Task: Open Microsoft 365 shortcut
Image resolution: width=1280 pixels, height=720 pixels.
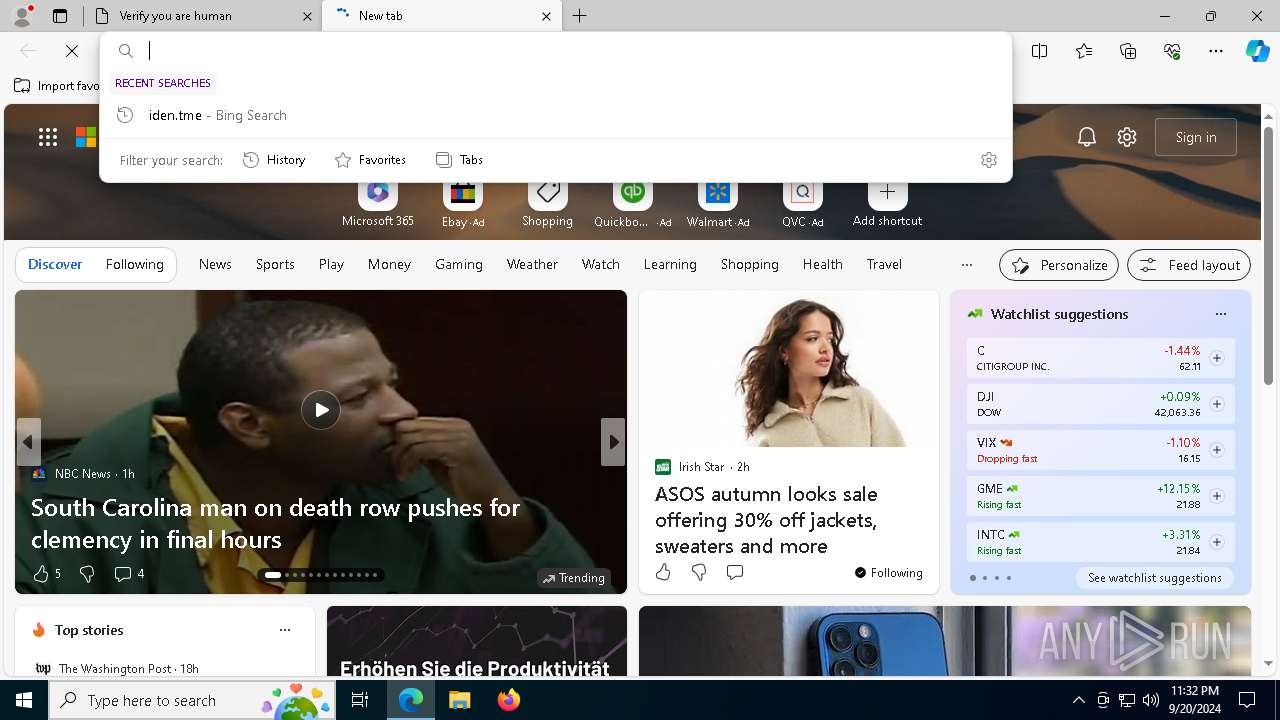Action: [x=377, y=204]
